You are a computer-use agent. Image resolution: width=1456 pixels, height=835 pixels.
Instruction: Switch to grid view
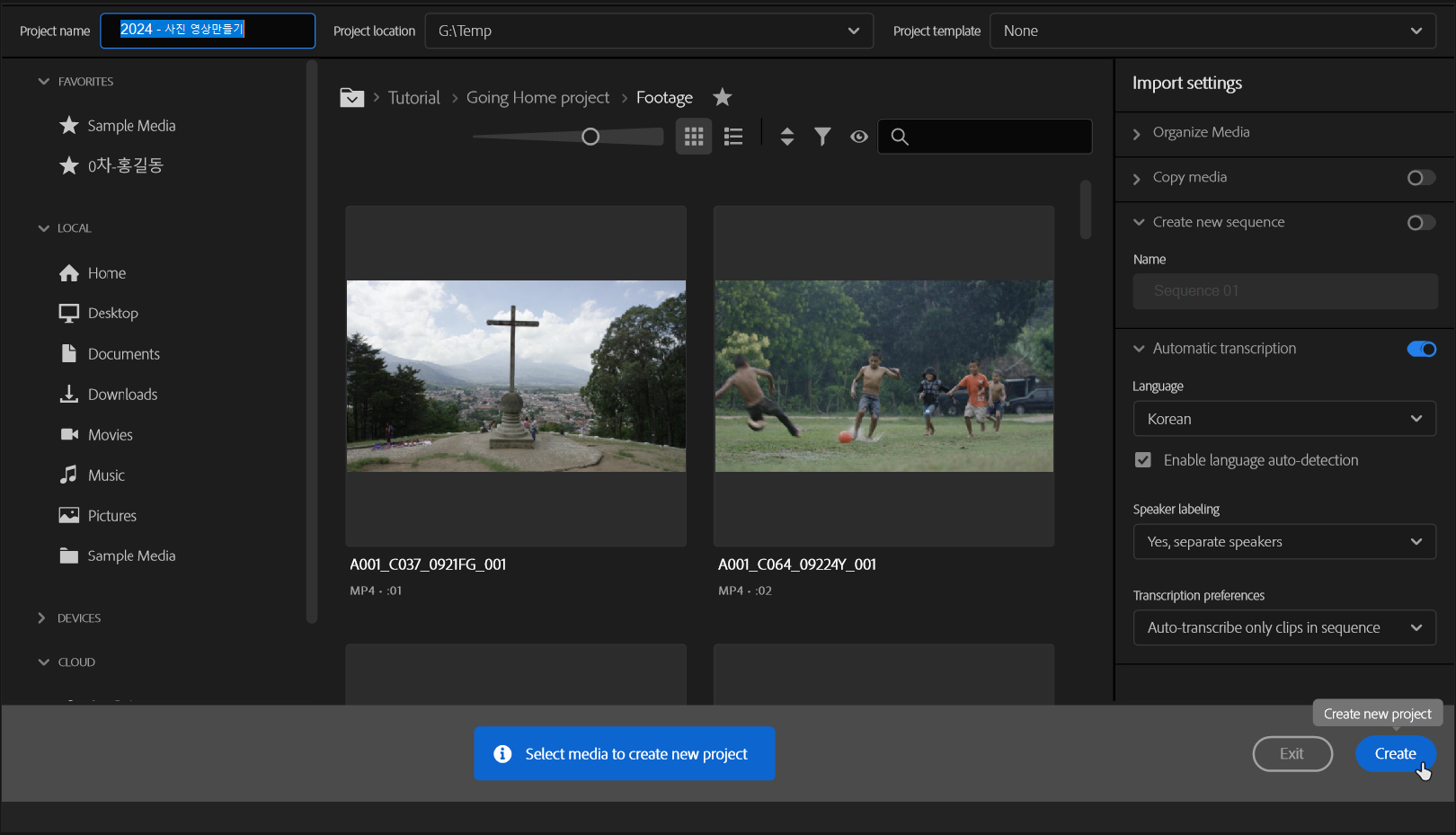pyautogui.click(x=694, y=137)
